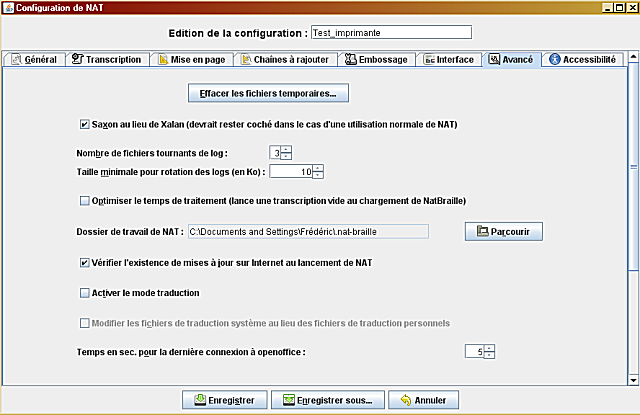Go to the Embossage tab

[x=376, y=60]
